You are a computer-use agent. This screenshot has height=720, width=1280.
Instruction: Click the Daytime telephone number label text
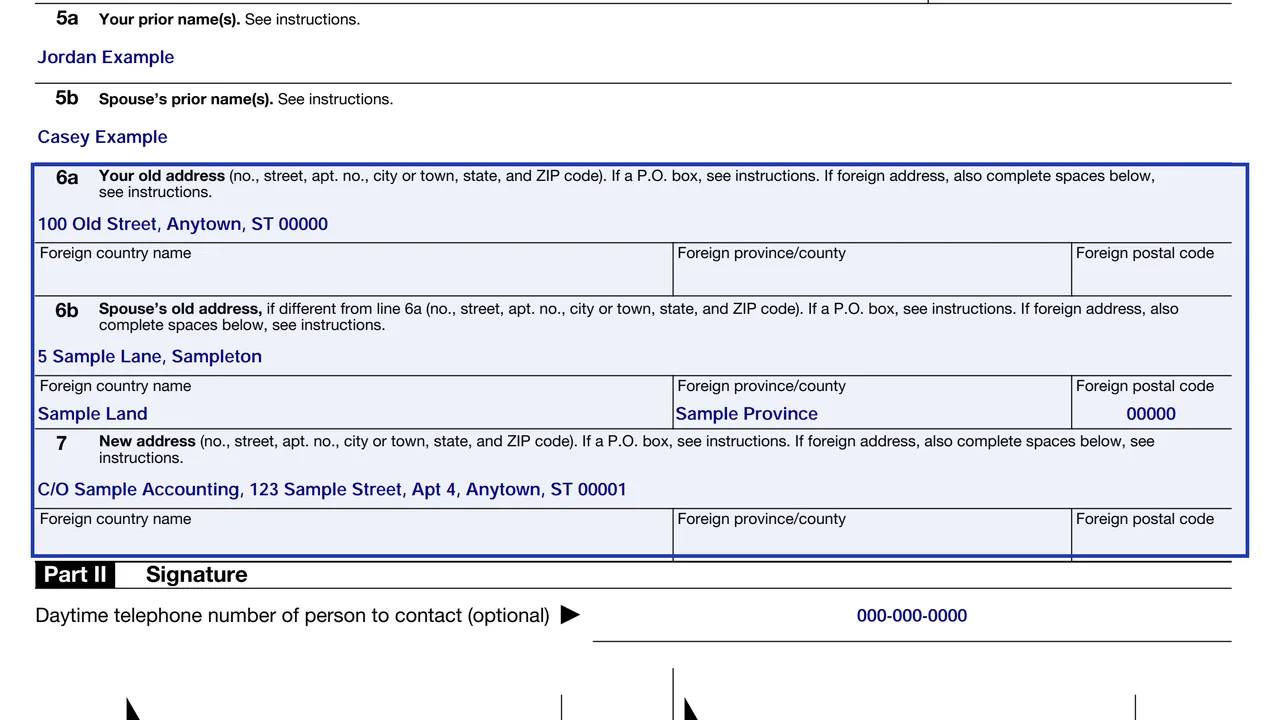(292, 616)
